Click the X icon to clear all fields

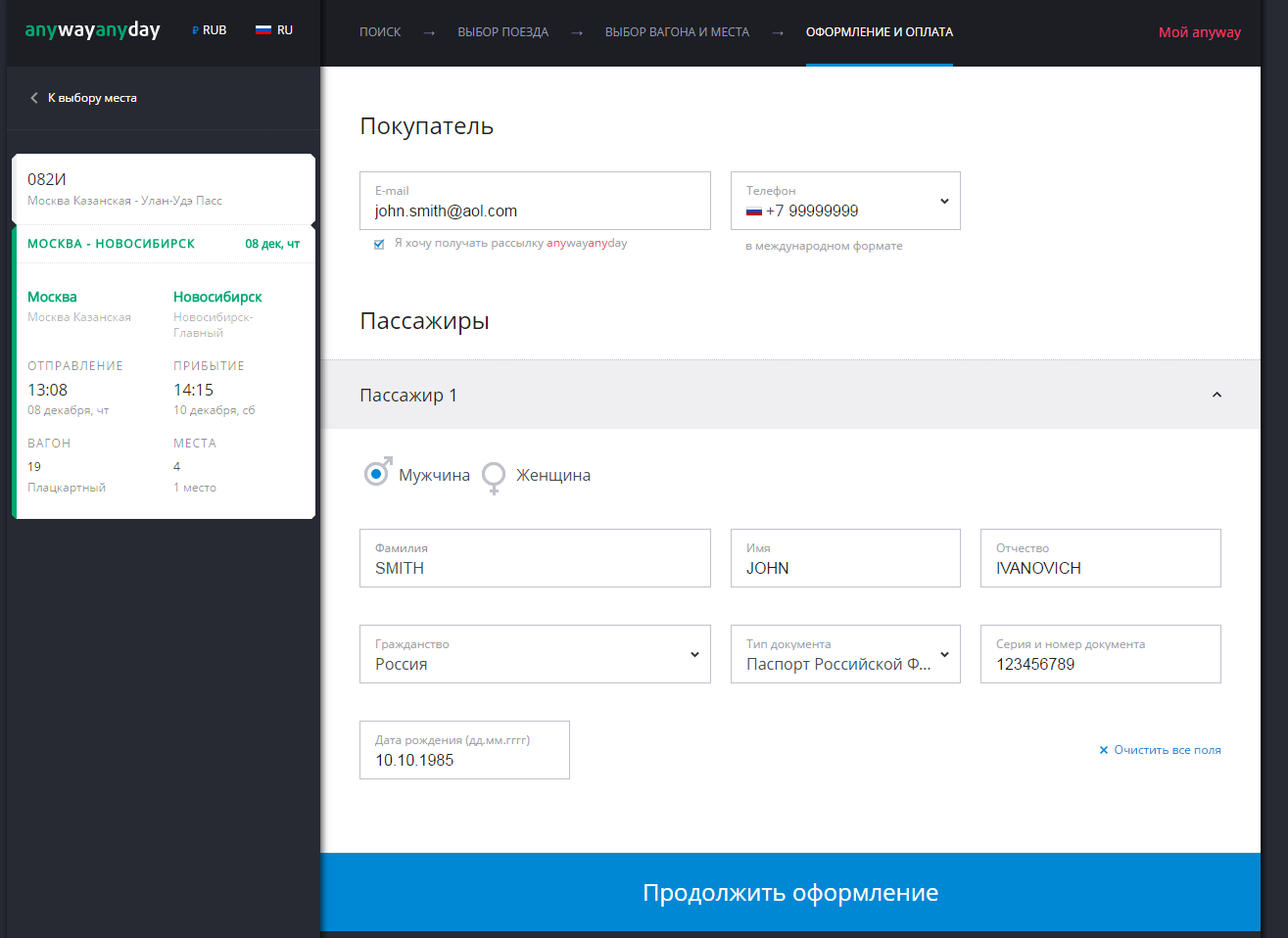(x=1104, y=750)
